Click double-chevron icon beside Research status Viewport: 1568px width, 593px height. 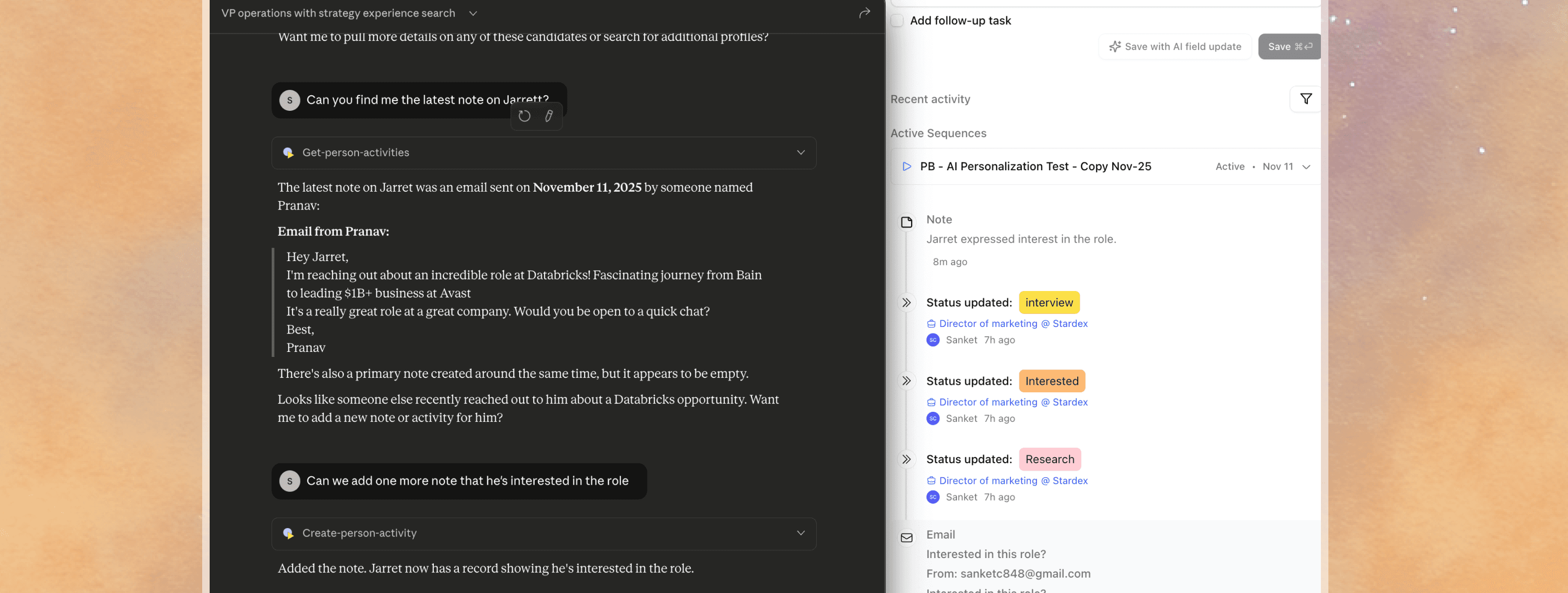[x=907, y=459]
